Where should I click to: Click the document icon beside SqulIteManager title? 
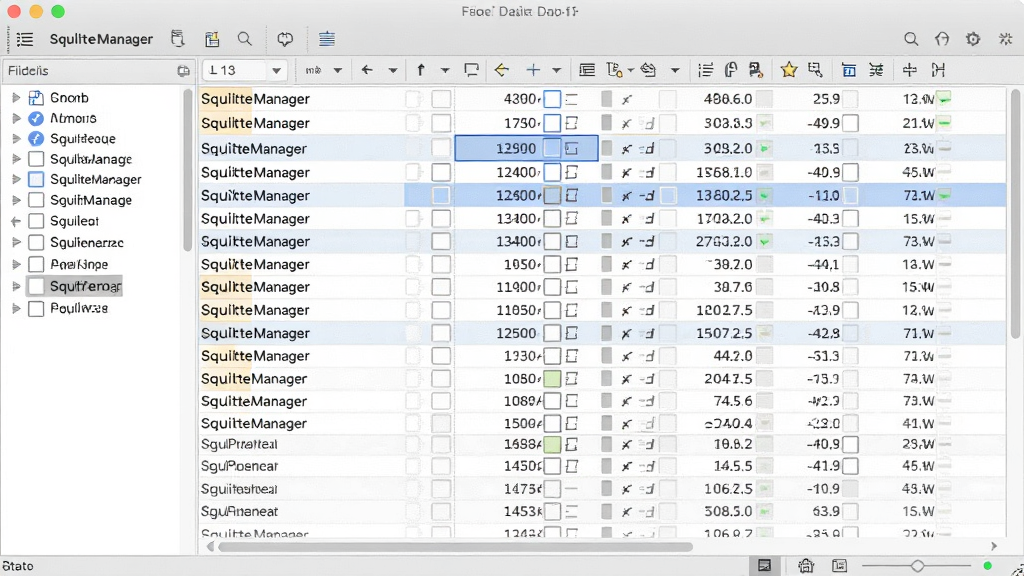(x=178, y=39)
